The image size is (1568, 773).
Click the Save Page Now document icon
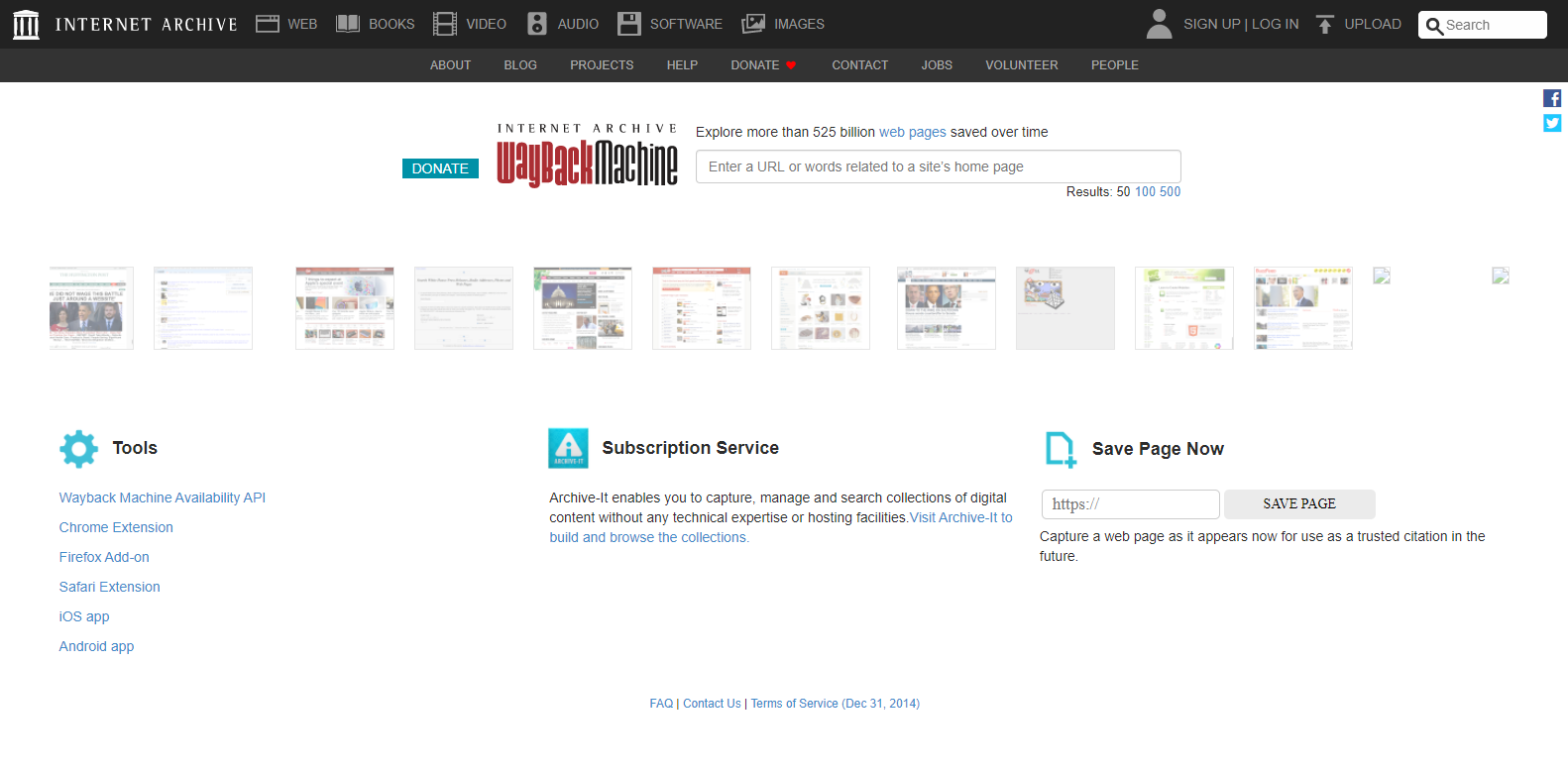coord(1061,449)
